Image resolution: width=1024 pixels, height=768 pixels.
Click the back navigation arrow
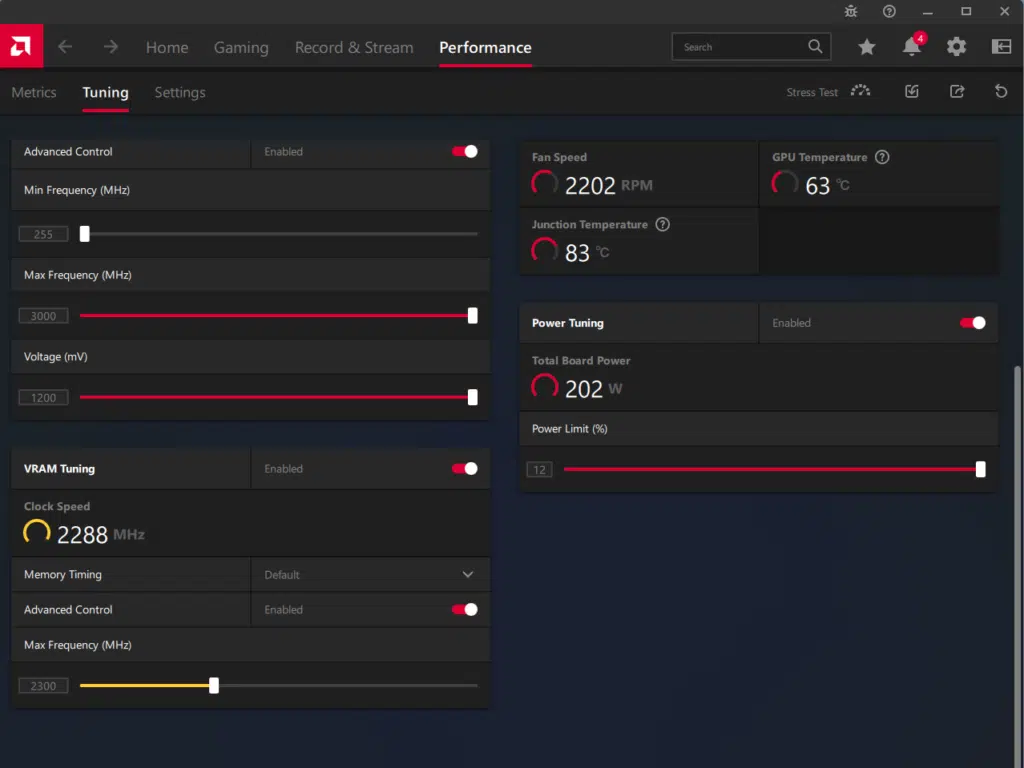(x=65, y=47)
